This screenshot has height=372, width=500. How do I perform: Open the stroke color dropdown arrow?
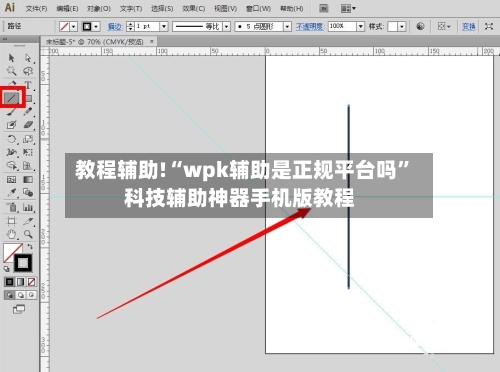coord(96,26)
